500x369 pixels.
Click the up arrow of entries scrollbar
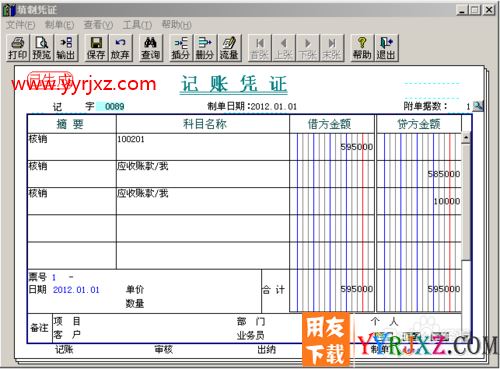(x=466, y=137)
